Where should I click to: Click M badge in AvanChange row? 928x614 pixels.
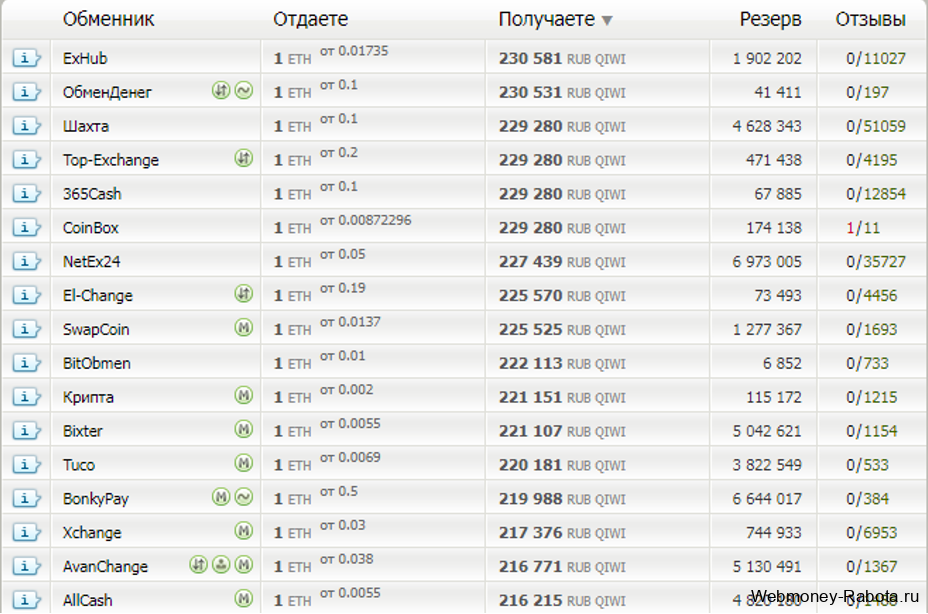[x=244, y=565]
